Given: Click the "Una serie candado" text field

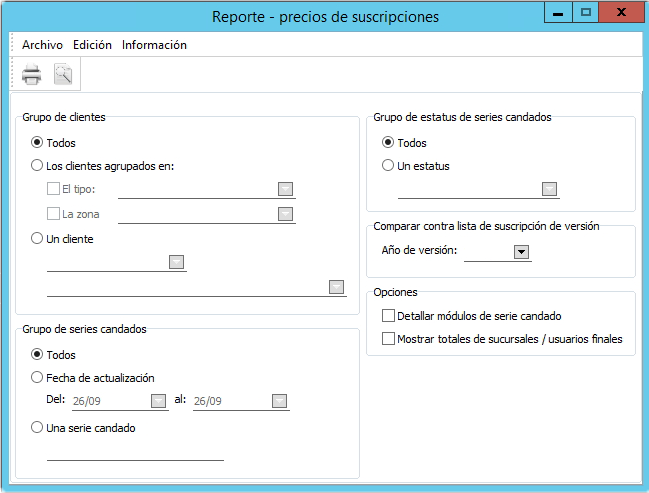Looking at the screenshot, I should click(x=135, y=451).
